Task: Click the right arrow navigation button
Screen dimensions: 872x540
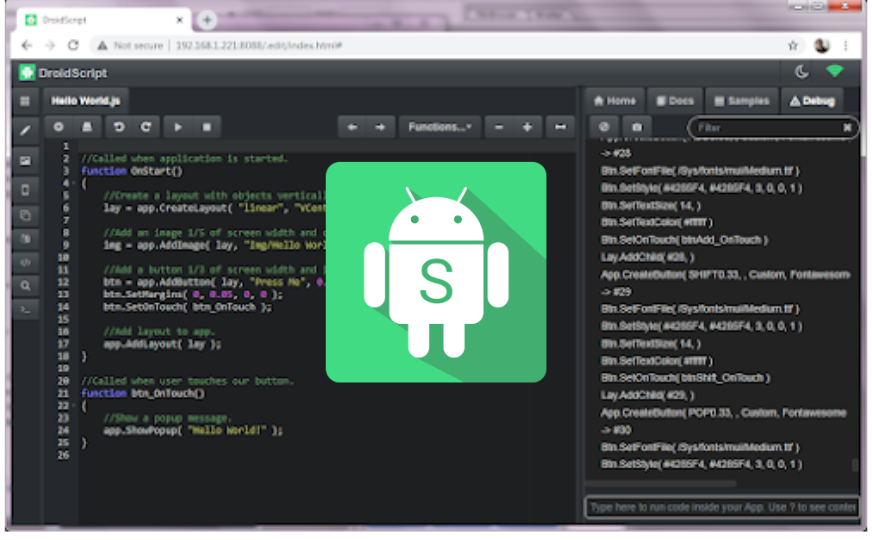Action: (380, 127)
